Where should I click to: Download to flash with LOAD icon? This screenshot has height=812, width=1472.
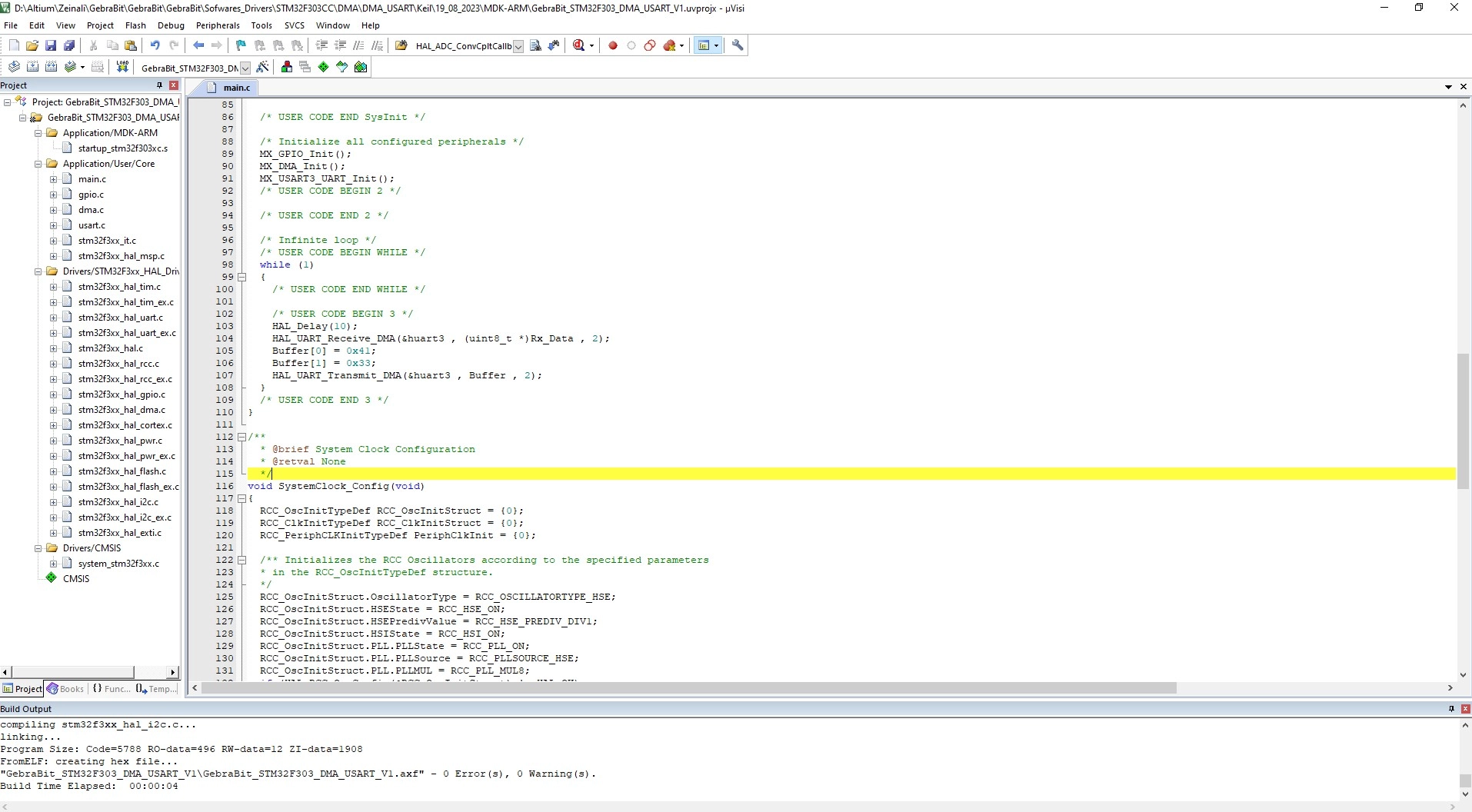[122, 67]
